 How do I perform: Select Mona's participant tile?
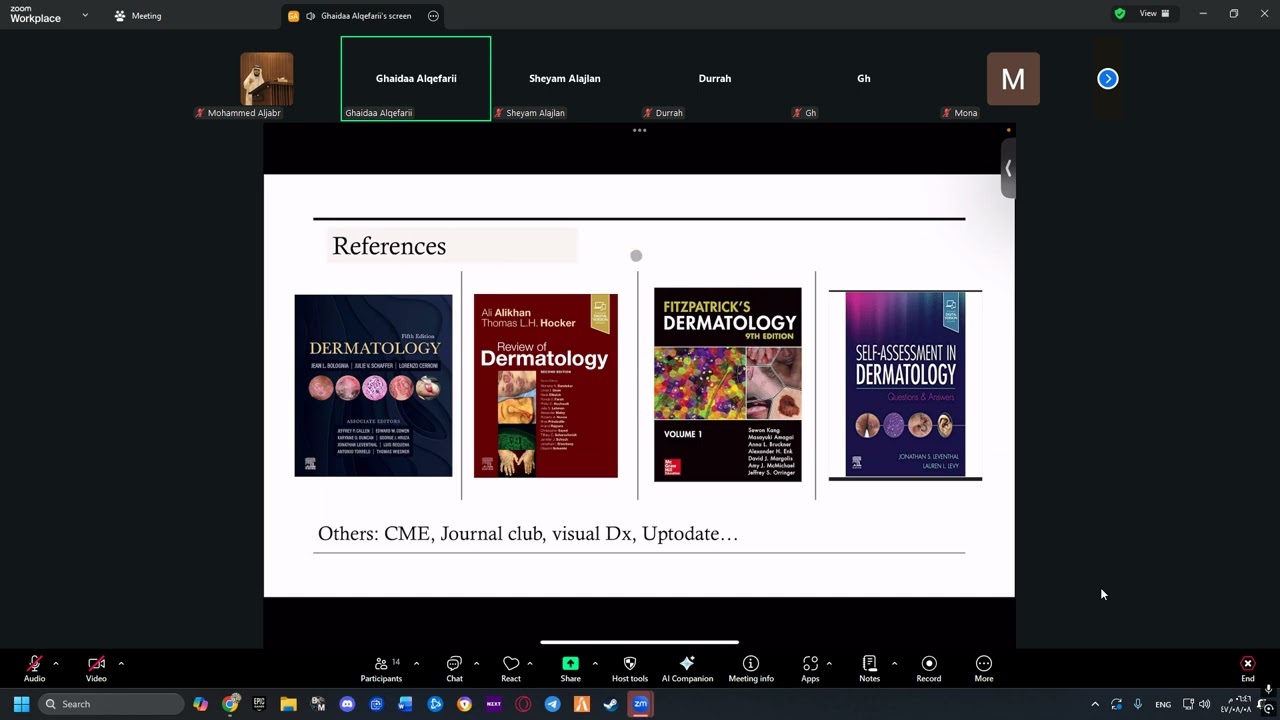tap(1013, 79)
